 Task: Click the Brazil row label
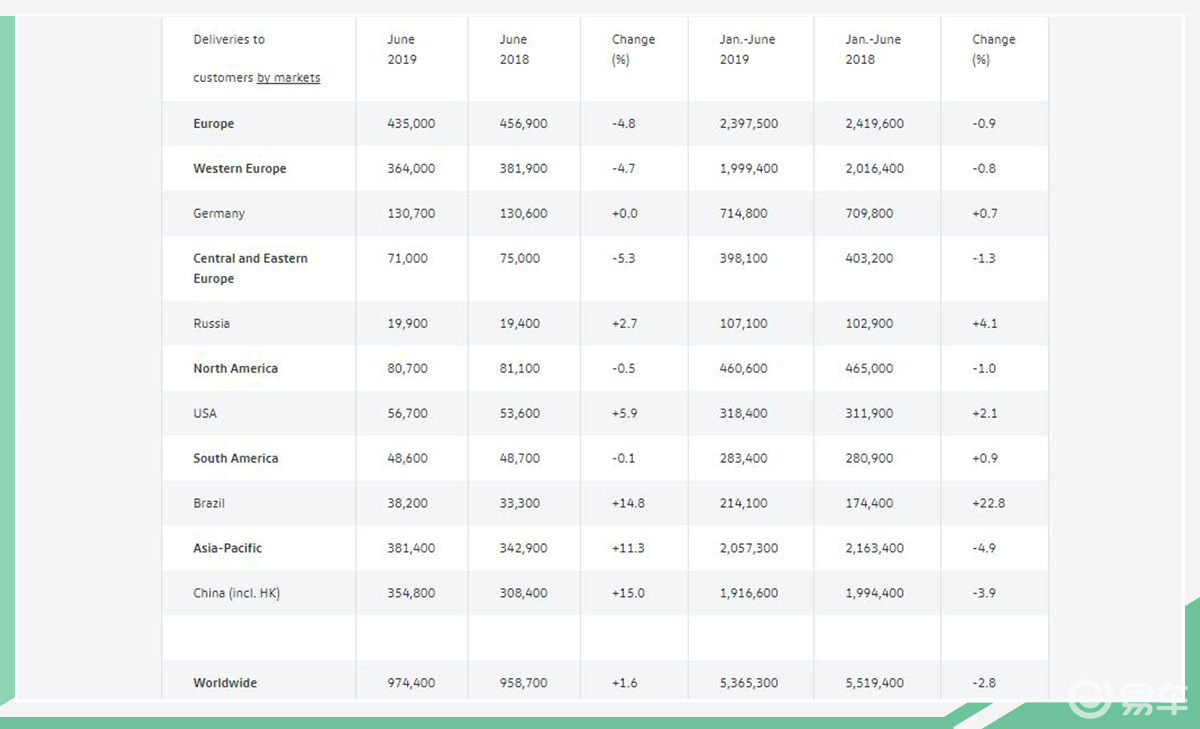tap(209, 504)
